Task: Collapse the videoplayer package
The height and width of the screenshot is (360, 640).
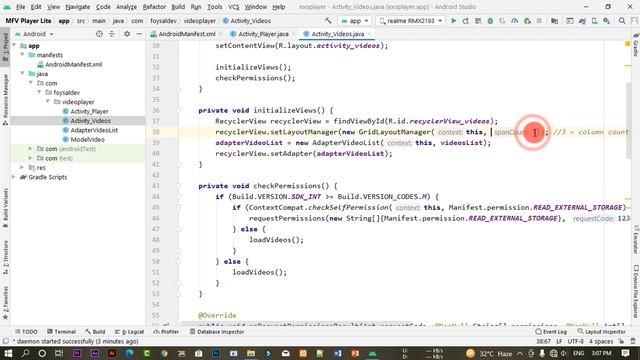Action: 48,102
